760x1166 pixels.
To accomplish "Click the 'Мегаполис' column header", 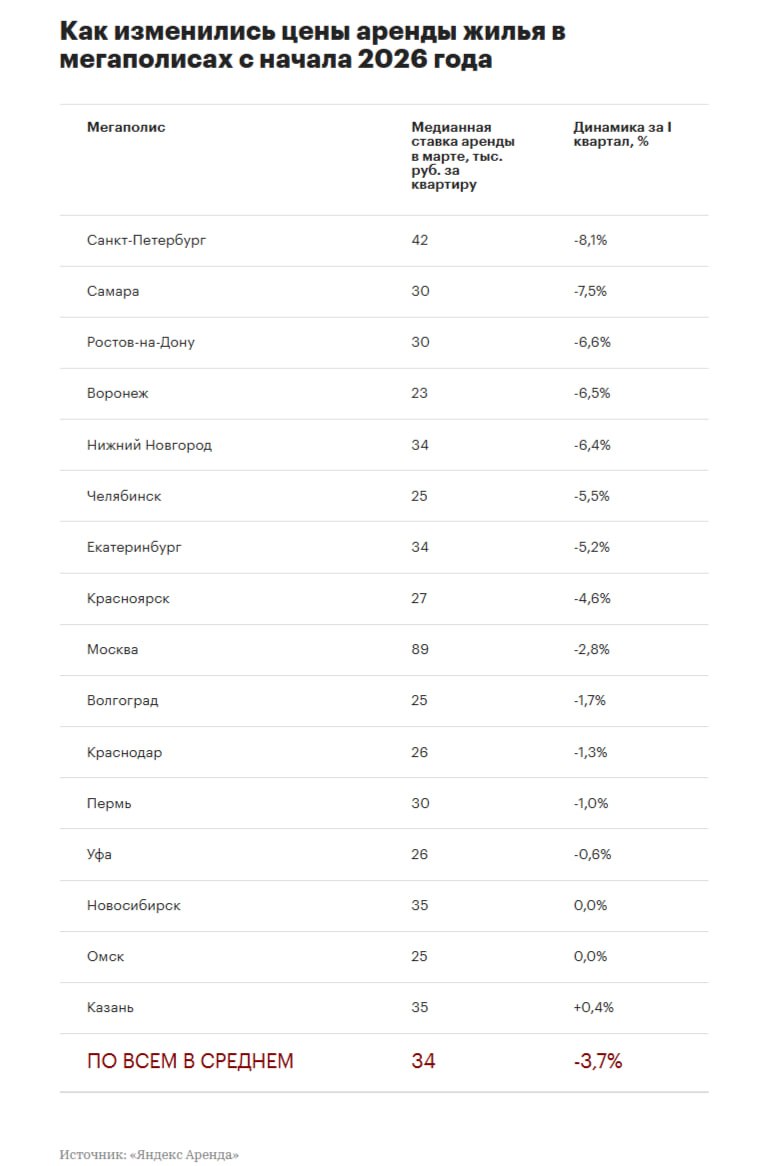I will 126,127.
